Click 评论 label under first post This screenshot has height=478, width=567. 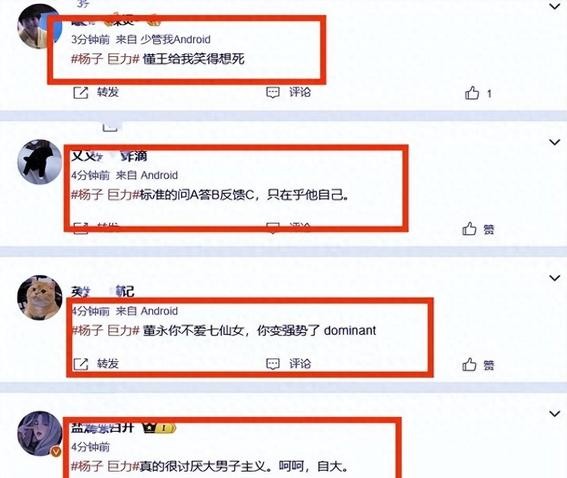click(300, 92)
